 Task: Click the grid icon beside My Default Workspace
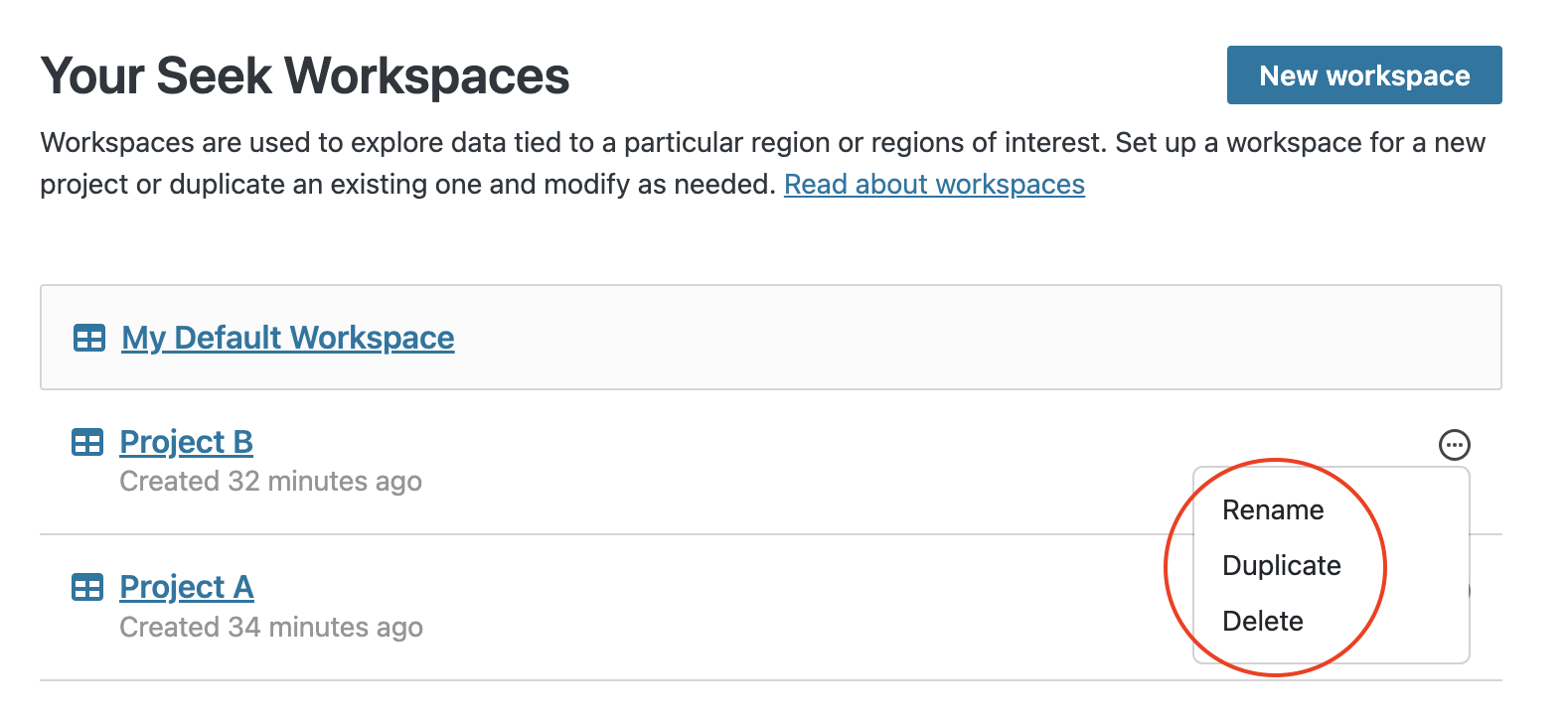click(89, 339)
